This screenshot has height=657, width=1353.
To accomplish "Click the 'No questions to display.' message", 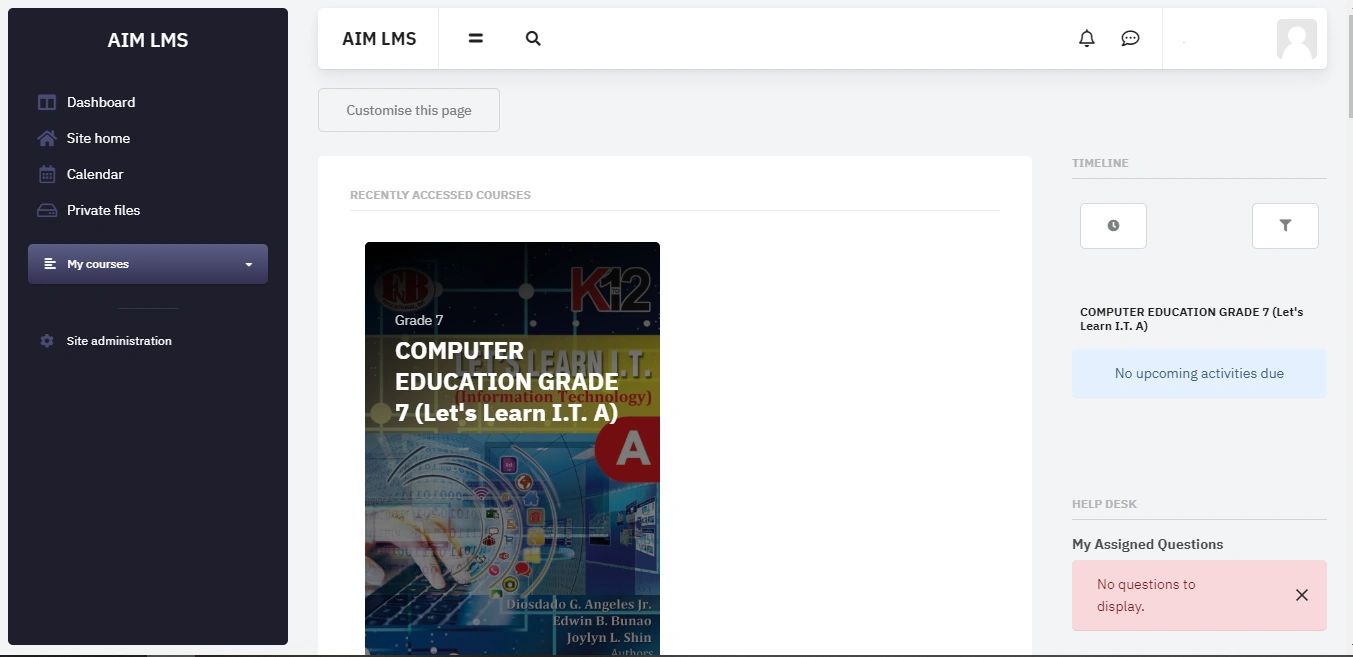I will 1146,595.
